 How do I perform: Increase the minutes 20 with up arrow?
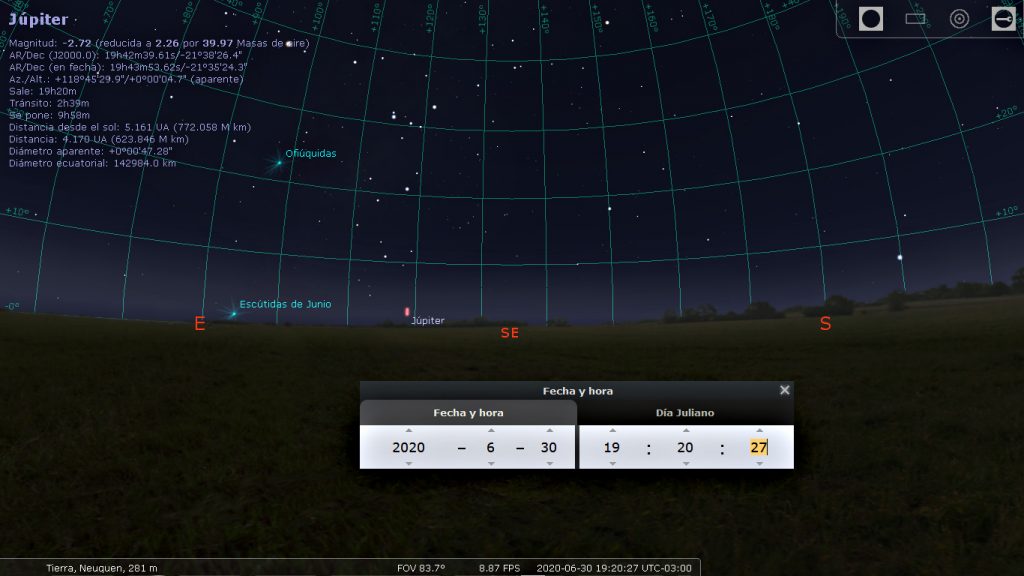(686, 430)
